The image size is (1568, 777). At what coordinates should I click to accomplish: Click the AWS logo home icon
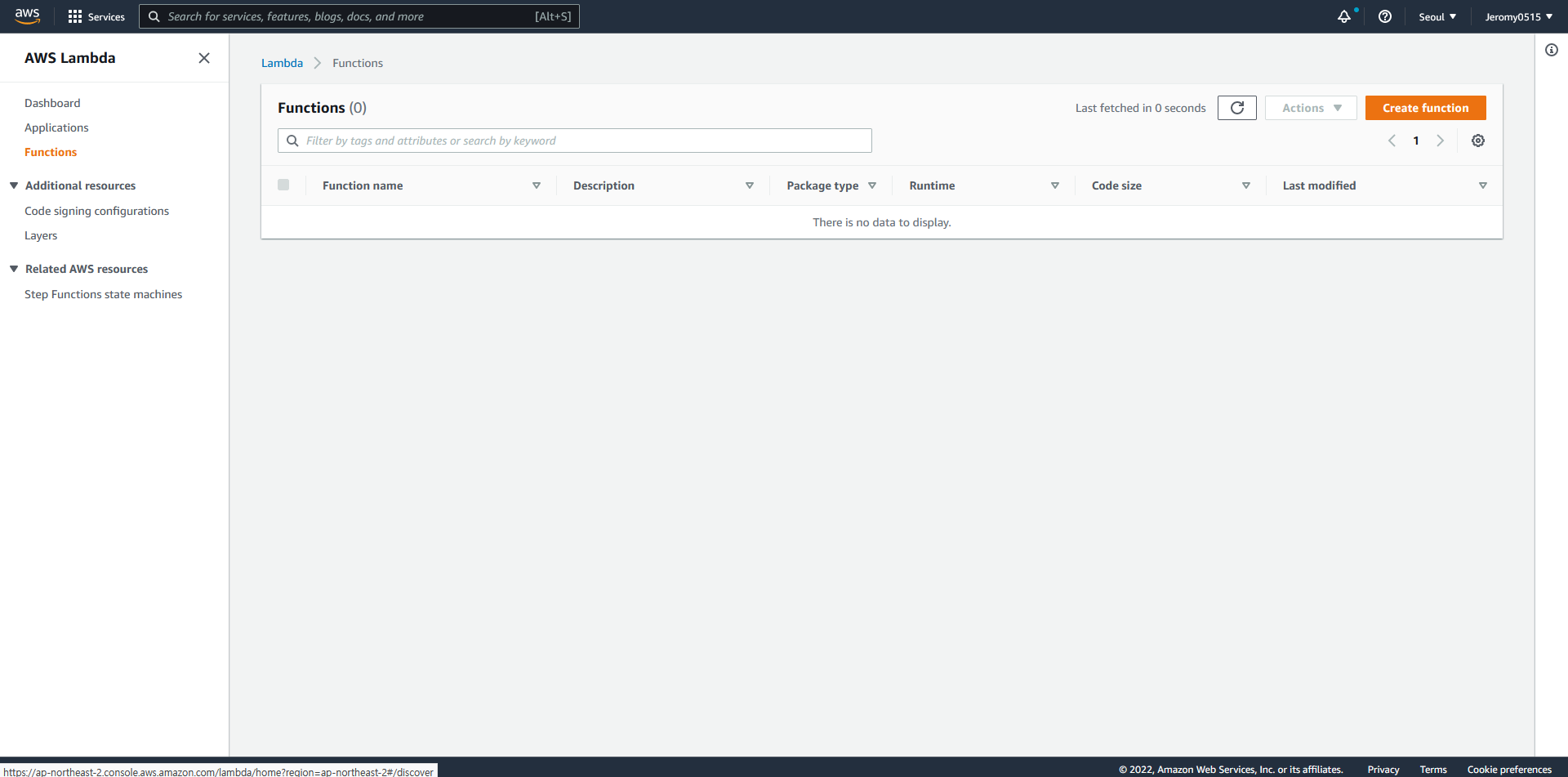point(27,16)
